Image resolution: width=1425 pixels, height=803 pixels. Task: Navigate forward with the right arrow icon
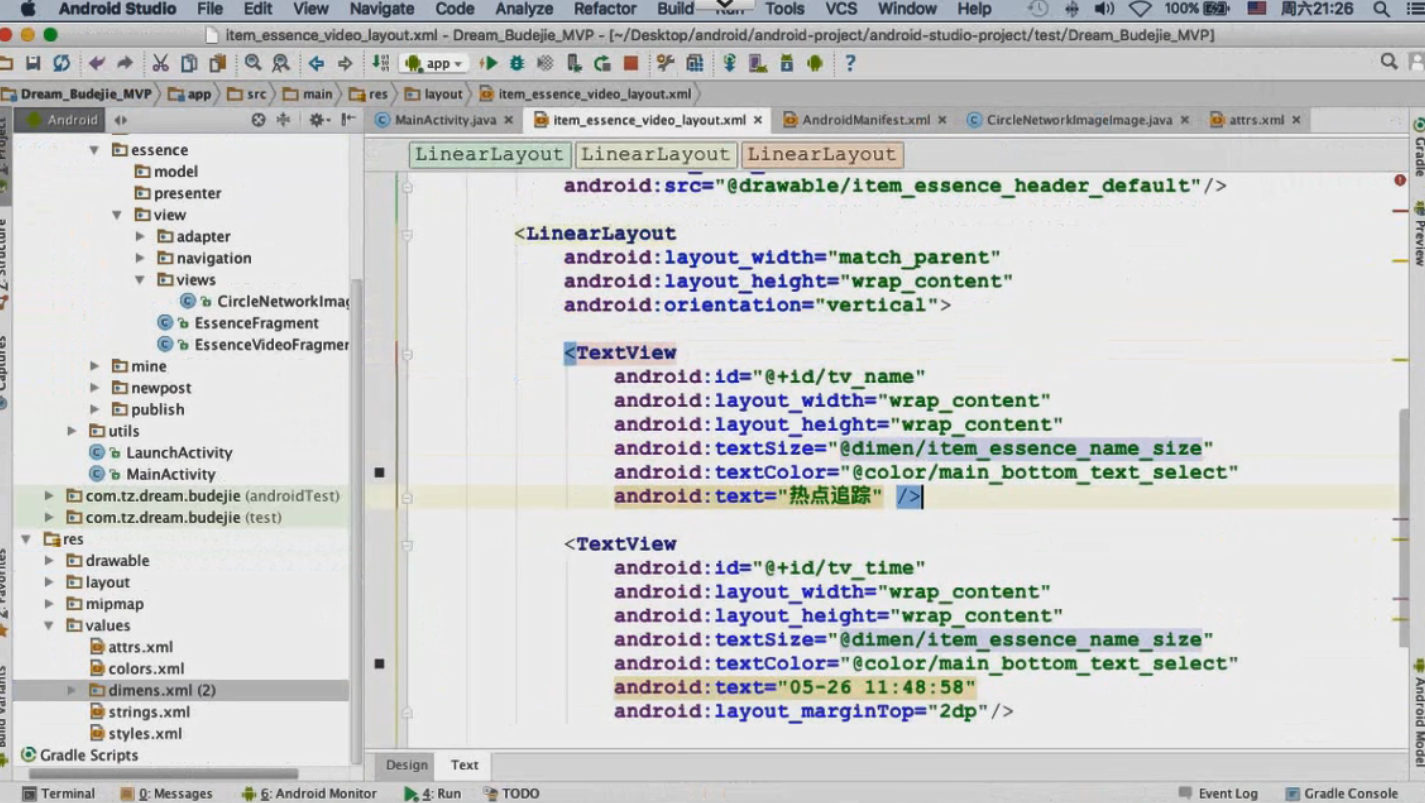point(345,63)
